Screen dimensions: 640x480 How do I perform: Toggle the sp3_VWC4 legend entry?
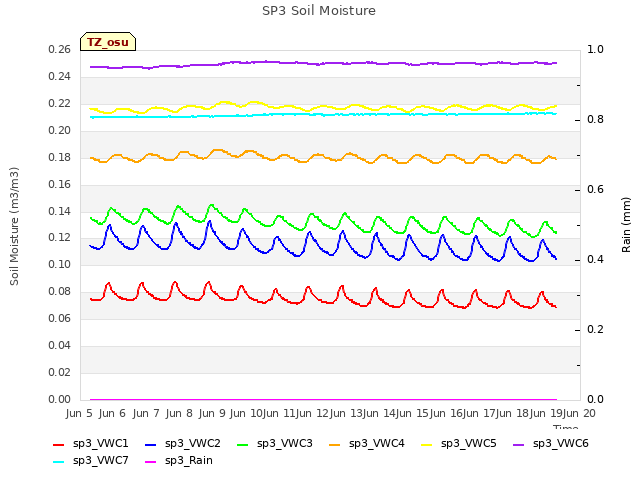coord(367,444)
